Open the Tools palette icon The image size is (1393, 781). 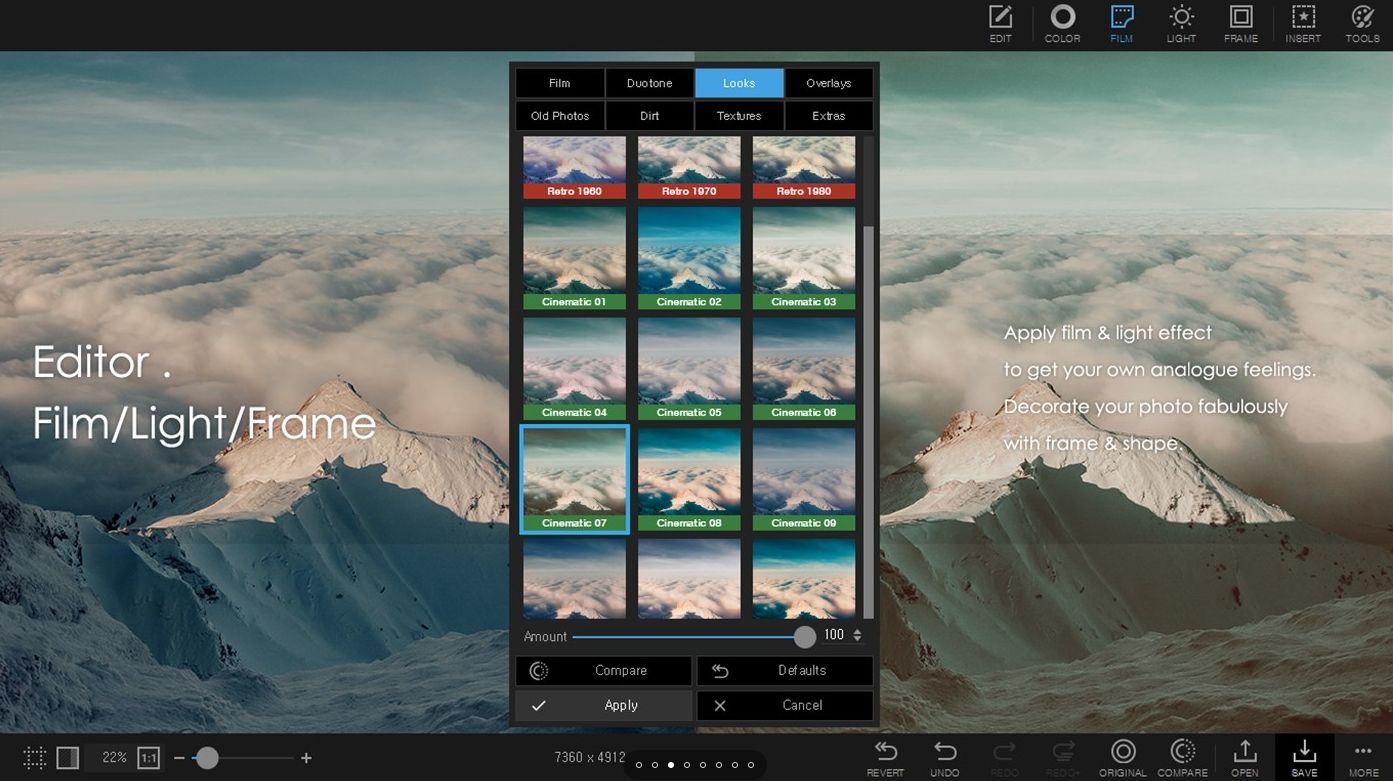(1362, 24)
